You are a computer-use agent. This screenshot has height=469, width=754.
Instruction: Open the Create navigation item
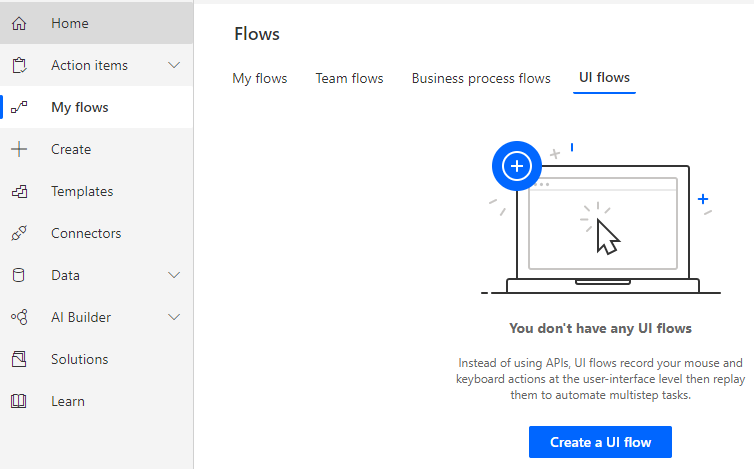pyautogui.click(x=96, y=149)
